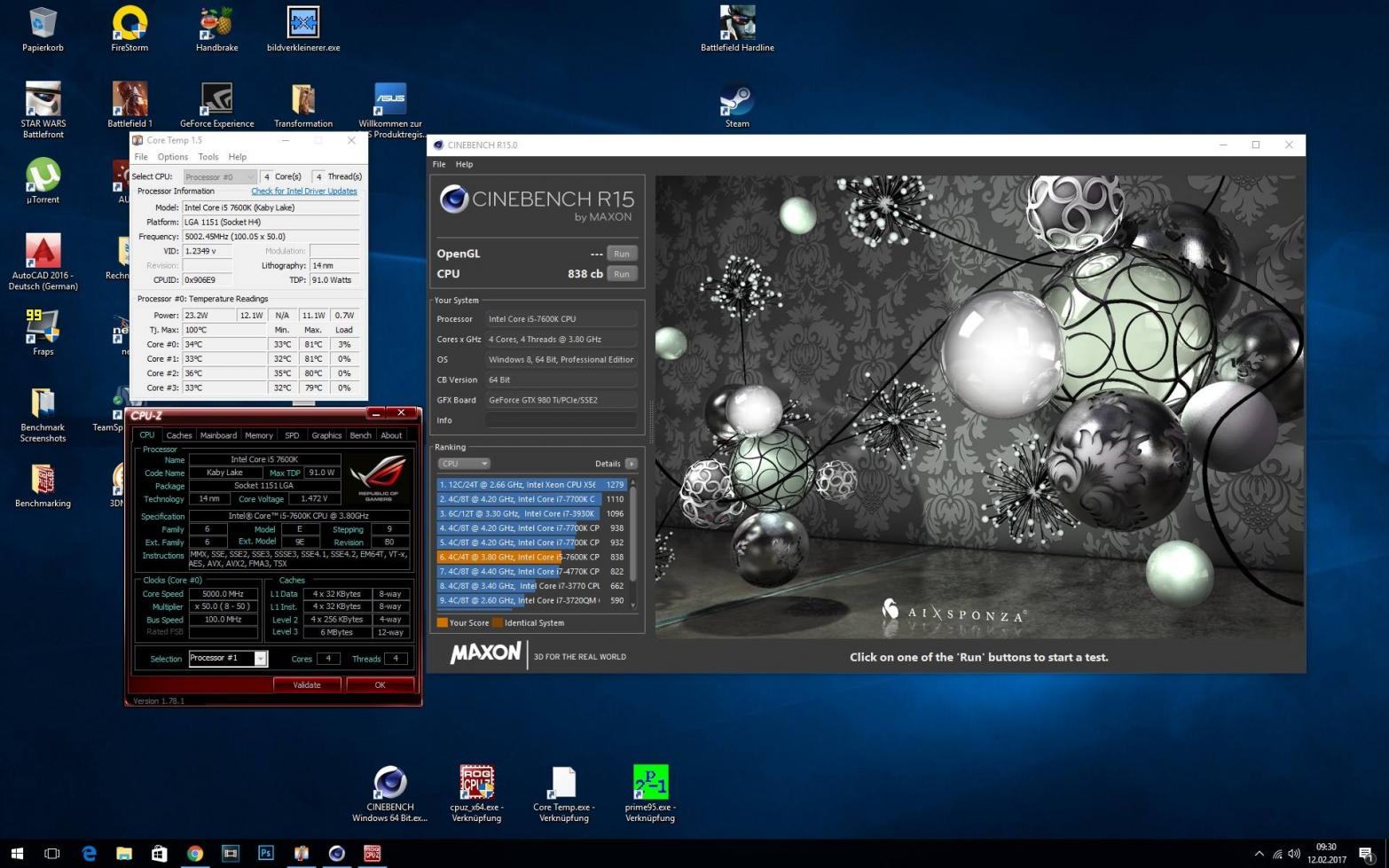Open GeForce Experience shortcut
Image resolution: width=1389 pixels, height=868 pixels.
click(216, 105)
